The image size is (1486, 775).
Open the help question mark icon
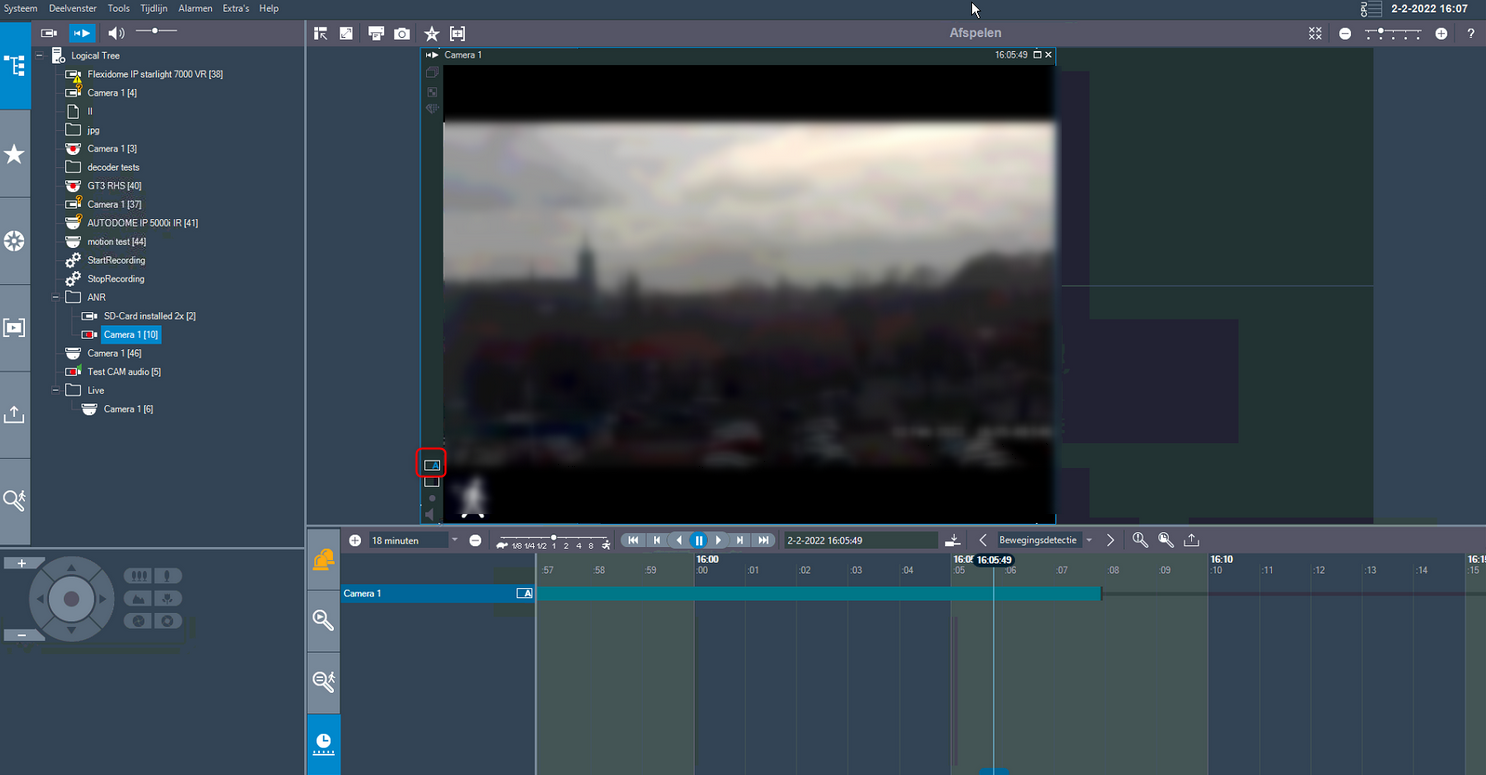pos(1470,33)
